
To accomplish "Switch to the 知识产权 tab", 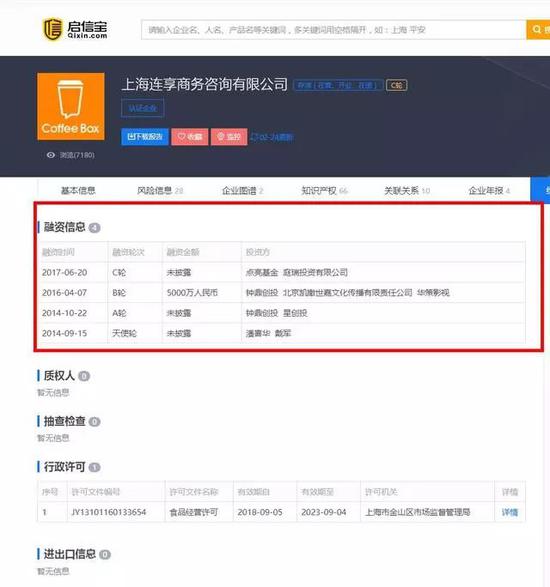I will click(x=325, y=191).
